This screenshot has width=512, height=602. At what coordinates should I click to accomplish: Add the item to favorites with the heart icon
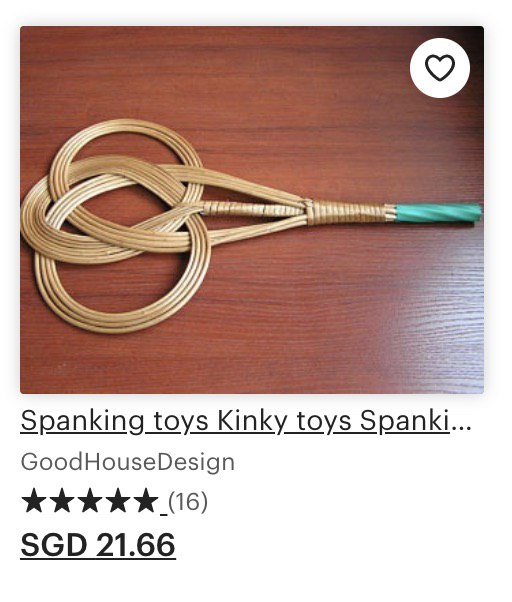(x=440, y=68)
